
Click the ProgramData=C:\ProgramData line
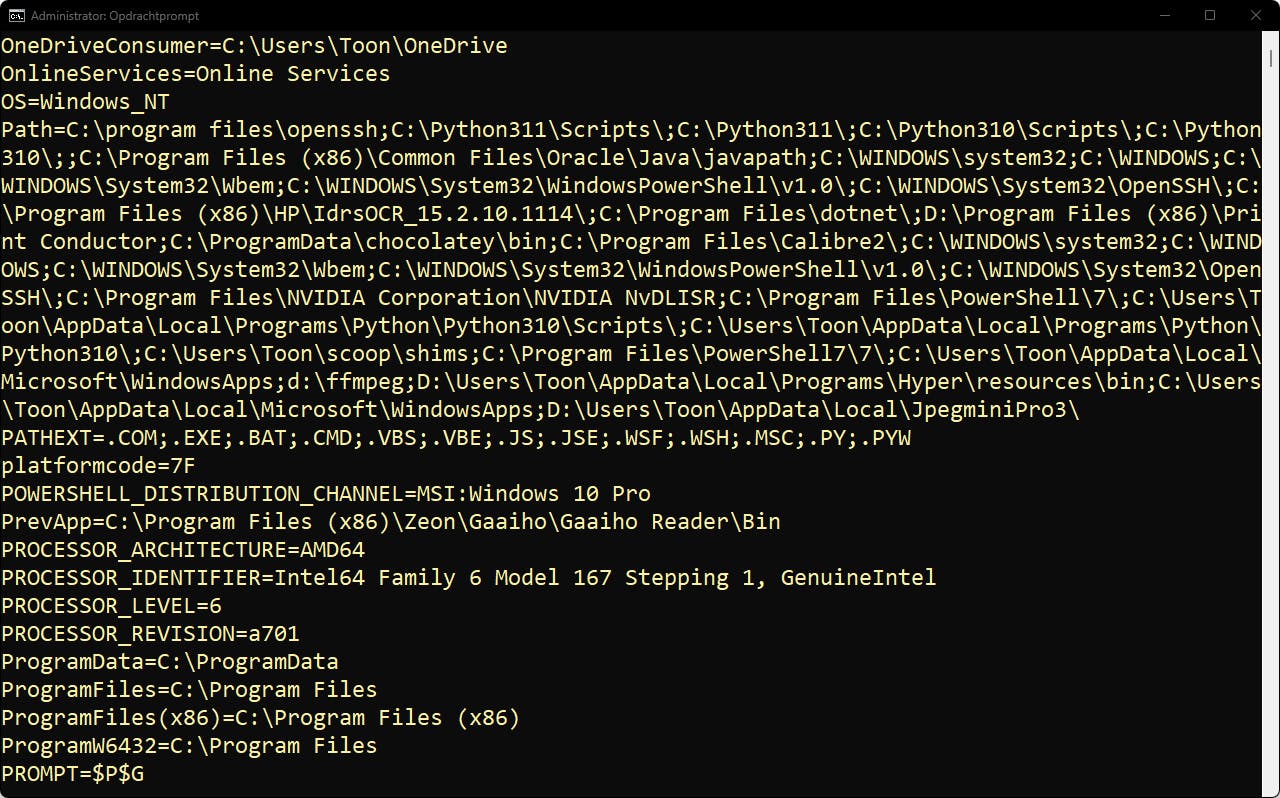[x=169, y=662]
